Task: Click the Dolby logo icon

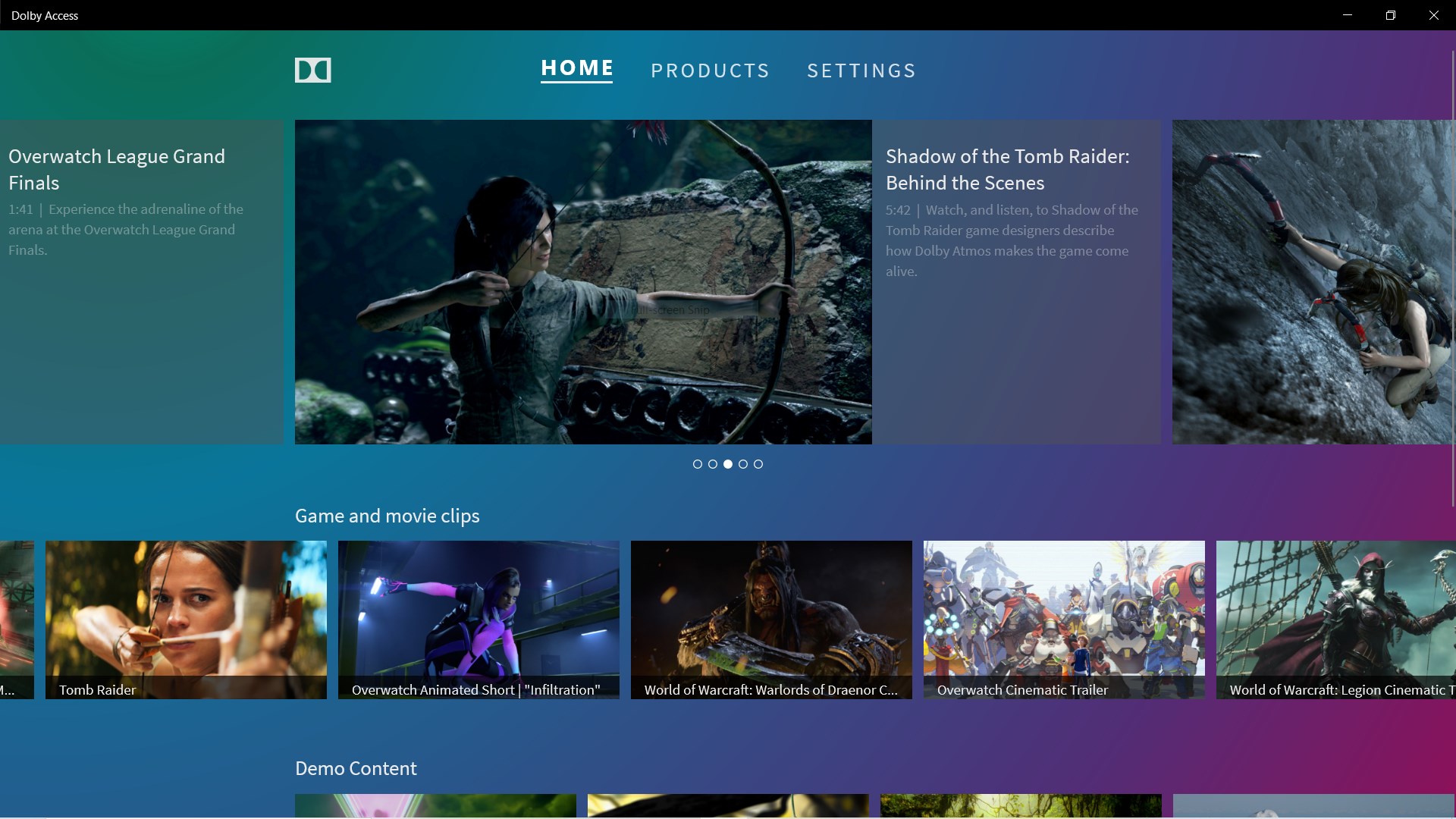Action: click(312, 70)
